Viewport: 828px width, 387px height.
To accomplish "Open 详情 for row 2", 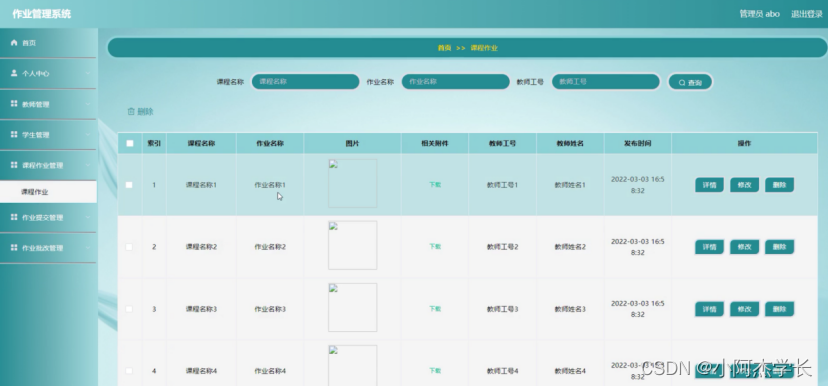I will [x=709, y=247].
